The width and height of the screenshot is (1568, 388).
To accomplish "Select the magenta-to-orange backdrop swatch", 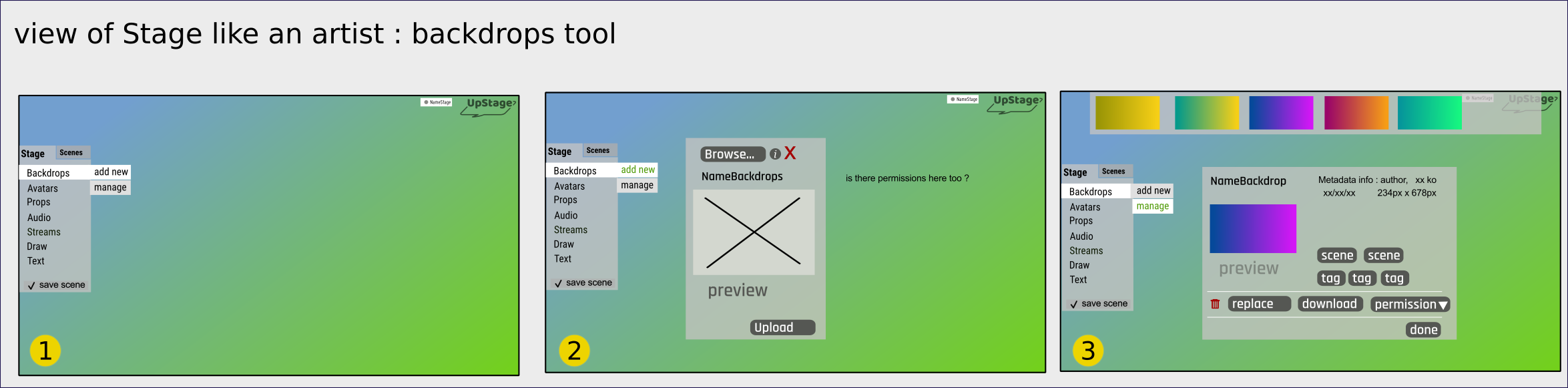I will pyautogui.click(x=1356, y=113).
